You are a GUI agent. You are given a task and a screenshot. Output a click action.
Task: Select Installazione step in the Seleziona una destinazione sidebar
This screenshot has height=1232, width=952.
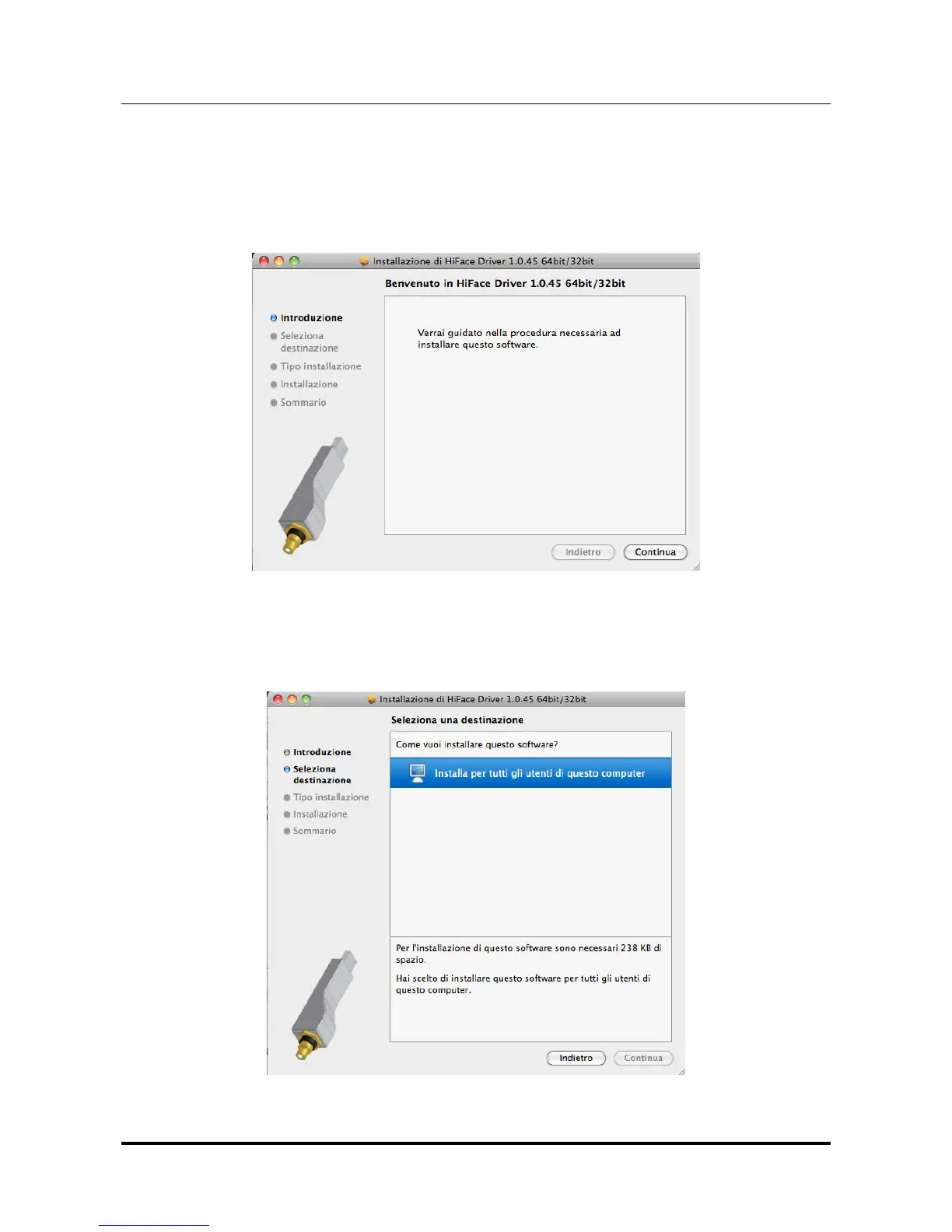(x=320, y=814)
